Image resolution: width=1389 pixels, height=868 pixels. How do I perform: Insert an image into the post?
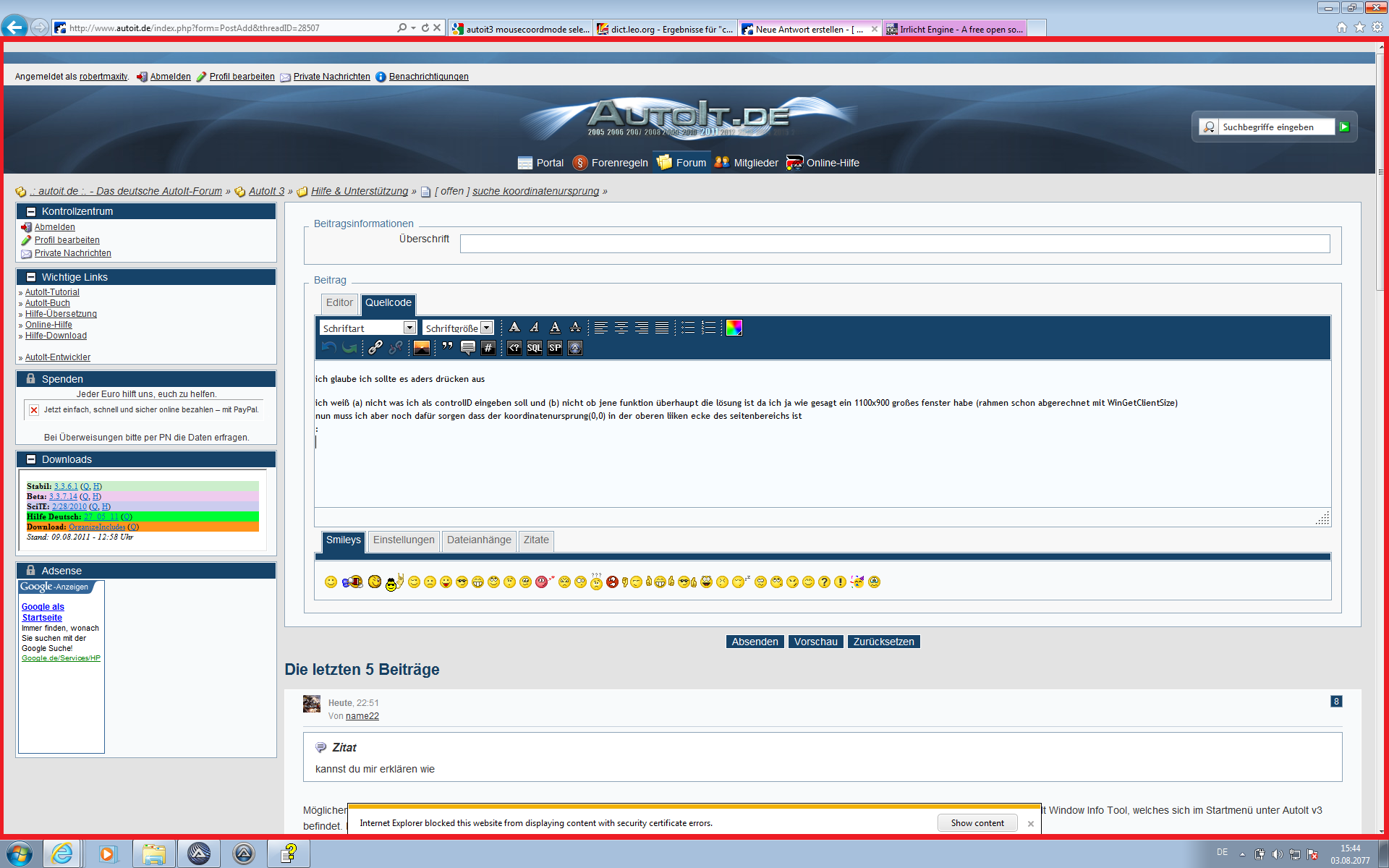pyautogui.click(x=422, y=348)
